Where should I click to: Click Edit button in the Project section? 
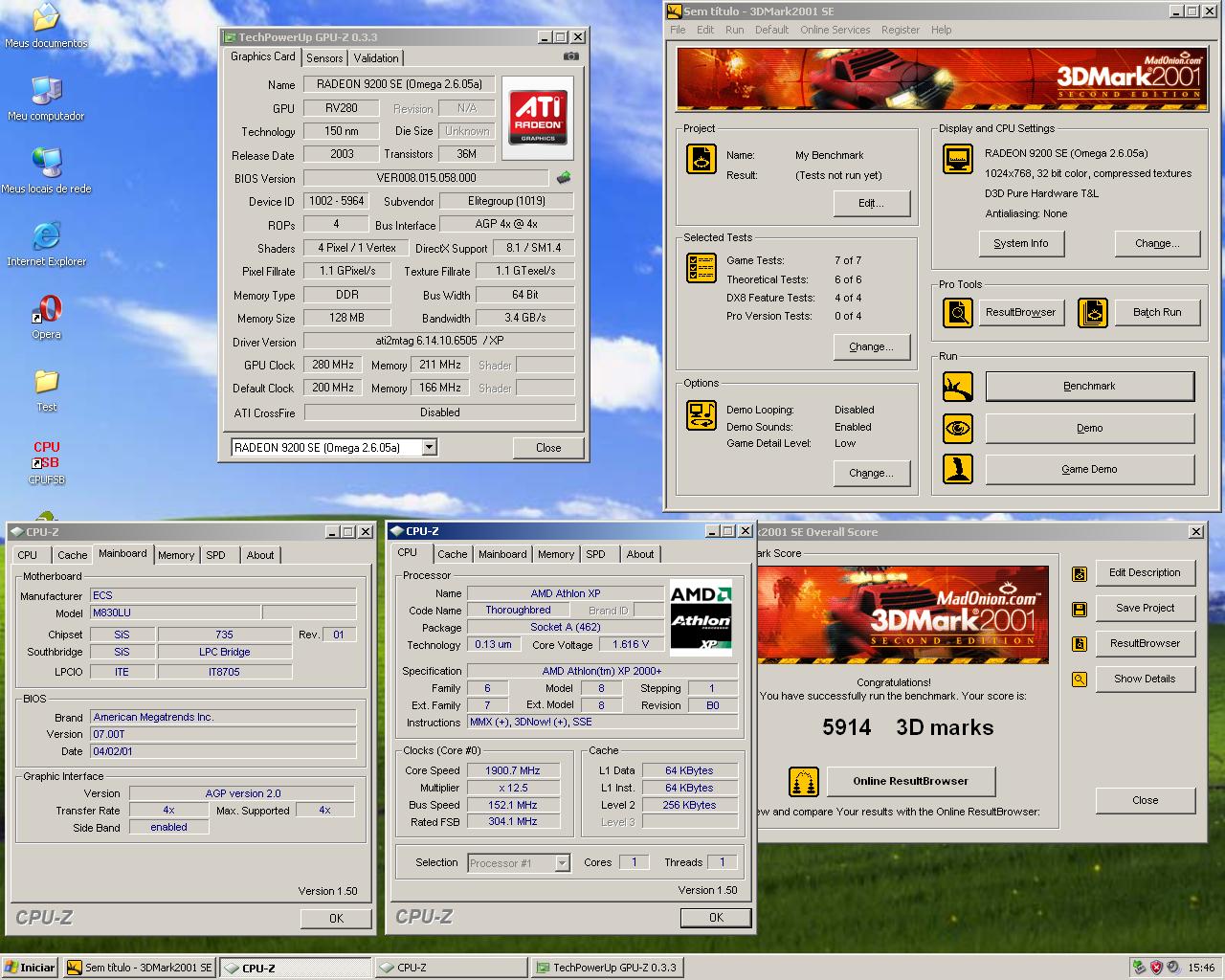click(x=871, y=203)
